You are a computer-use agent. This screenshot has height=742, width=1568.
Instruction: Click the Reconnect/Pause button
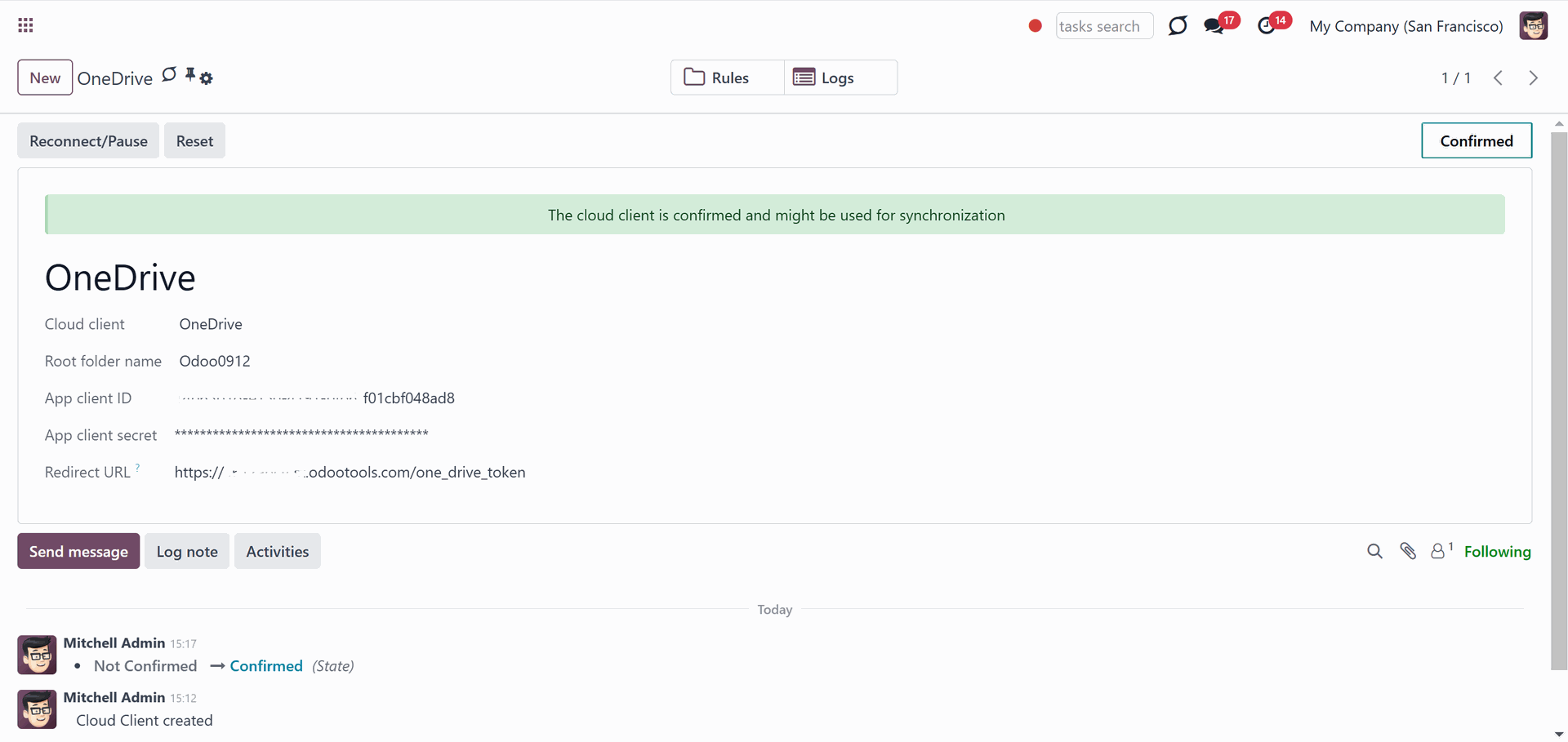[88, 140]
